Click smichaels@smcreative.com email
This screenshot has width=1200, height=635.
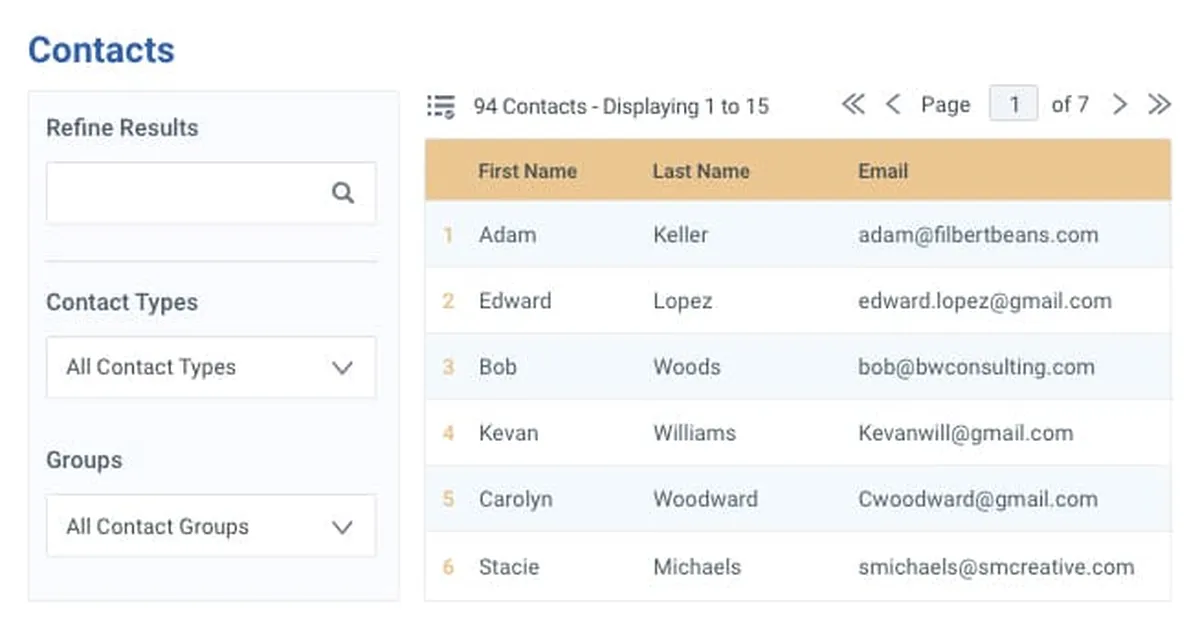click(995, 567)
